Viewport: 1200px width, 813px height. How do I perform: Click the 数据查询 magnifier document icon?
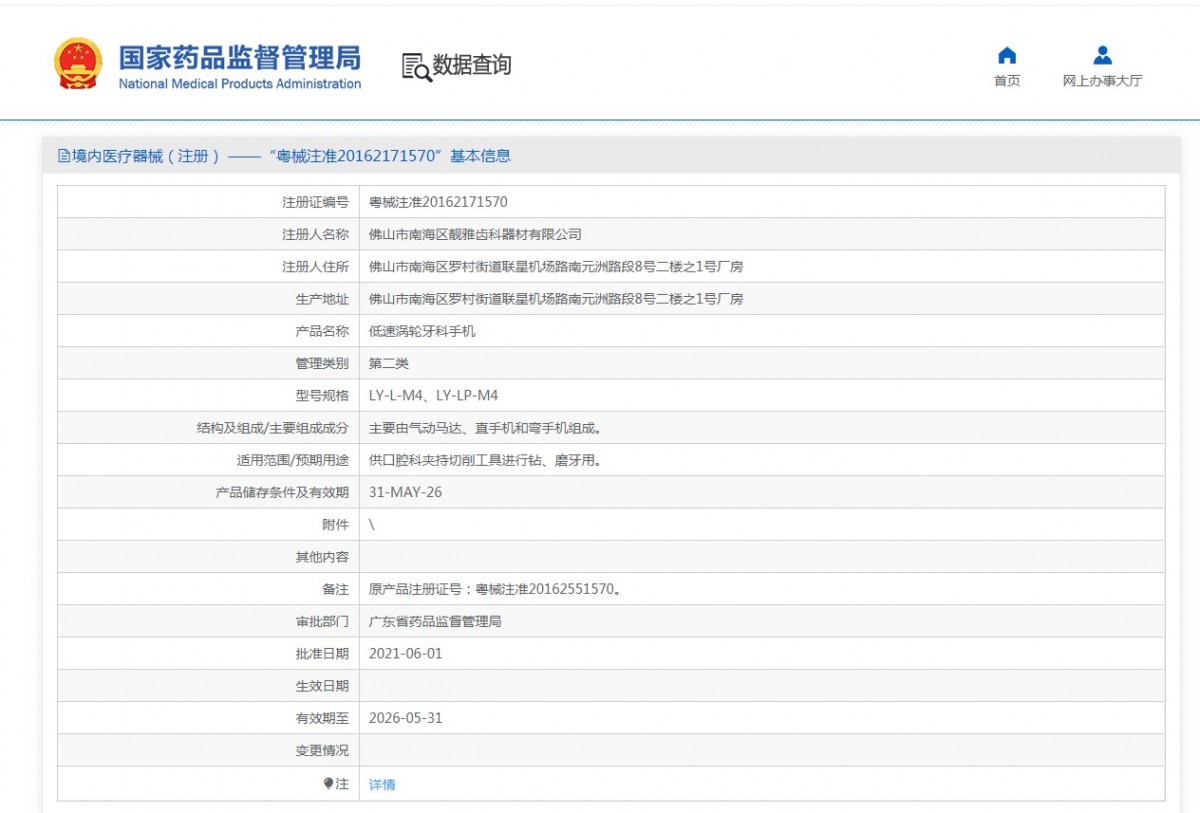point(416,67)
